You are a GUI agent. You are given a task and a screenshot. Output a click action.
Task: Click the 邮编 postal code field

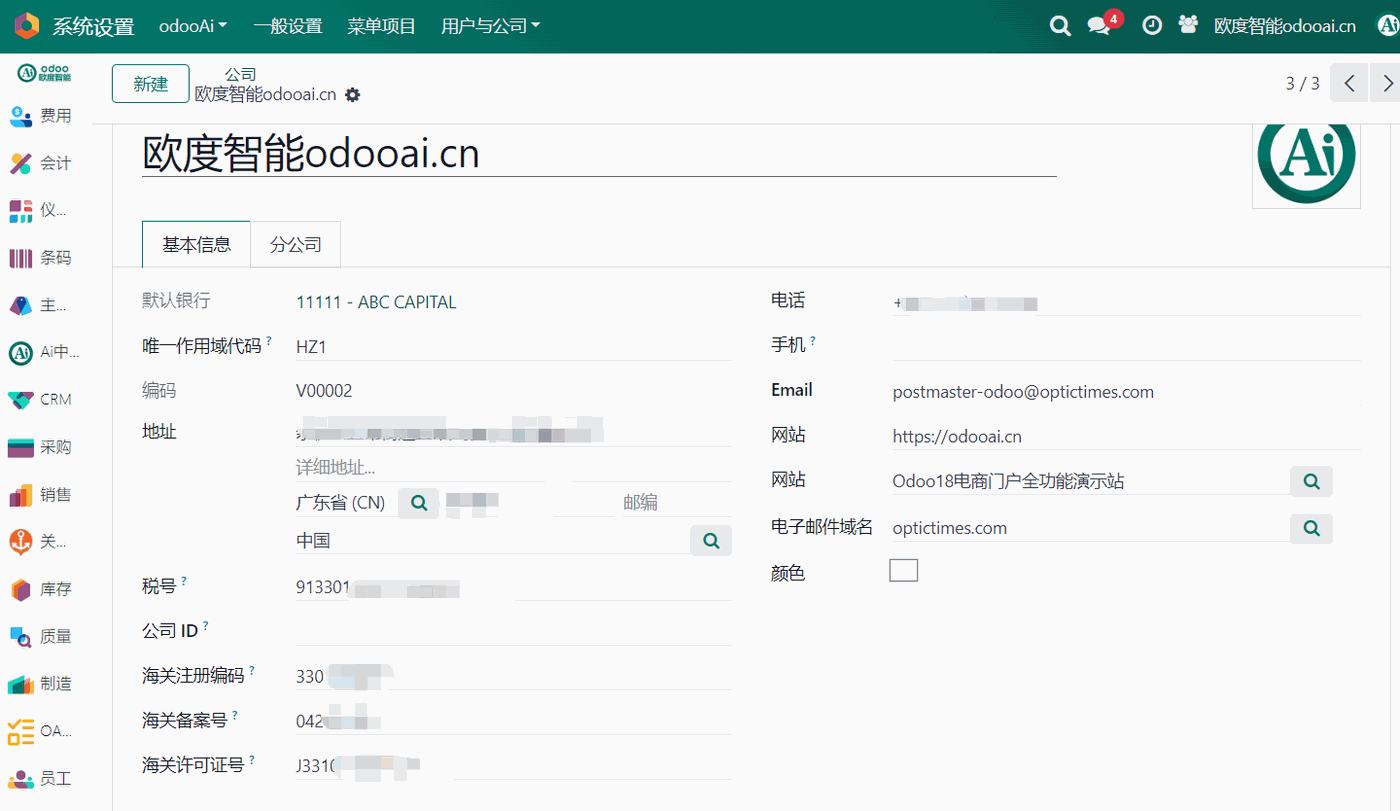677,502
